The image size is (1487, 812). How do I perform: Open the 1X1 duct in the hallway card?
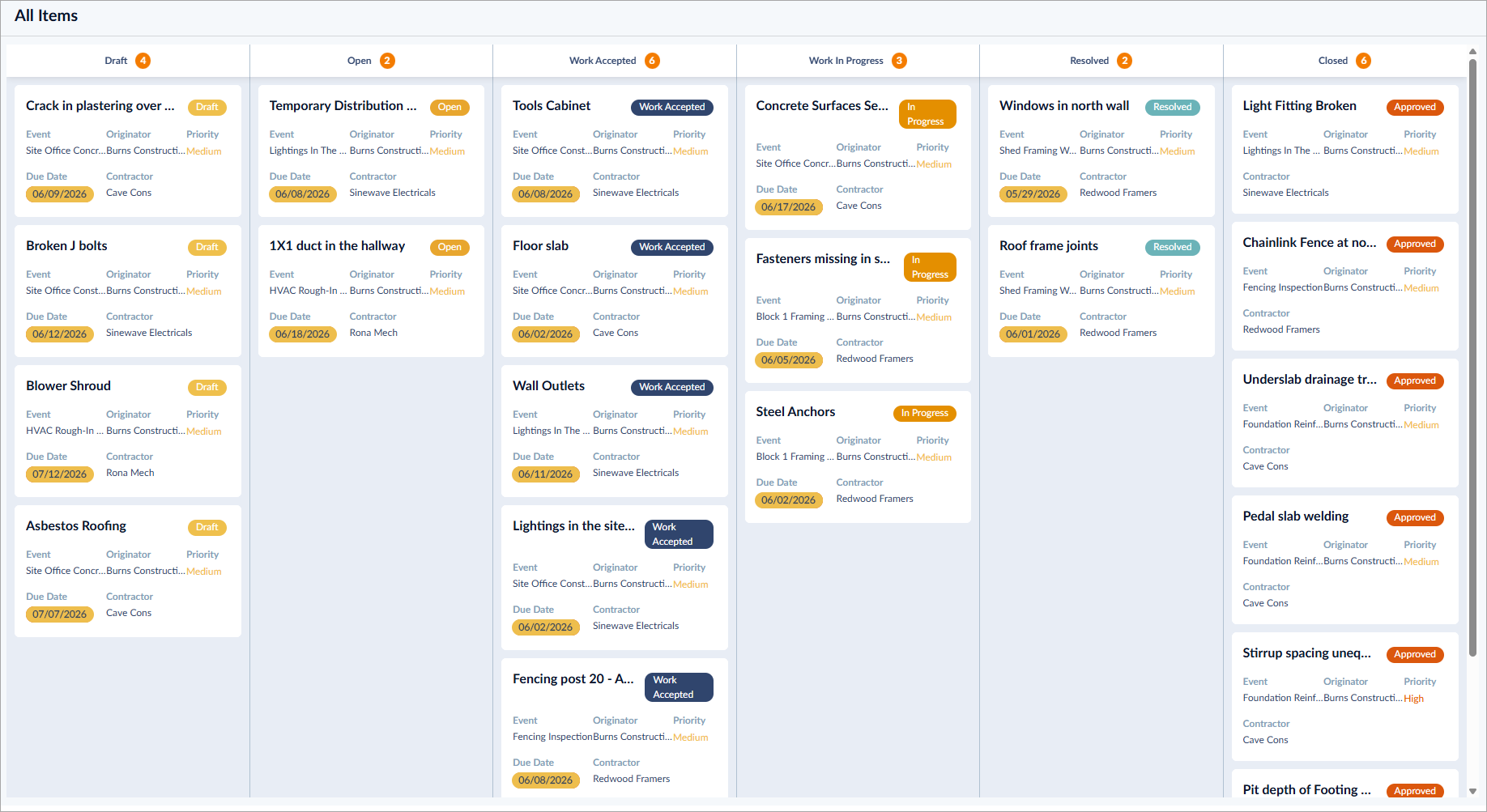(371, 291)
